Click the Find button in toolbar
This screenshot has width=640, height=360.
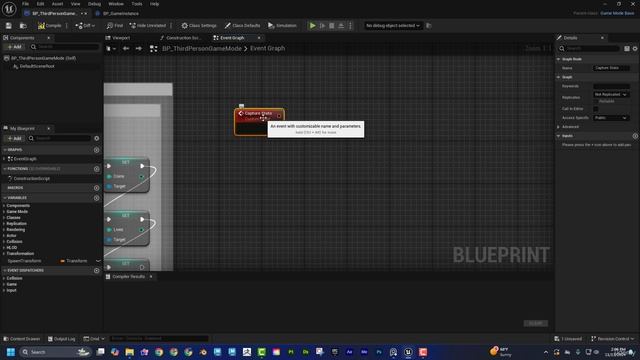point(115,26)
